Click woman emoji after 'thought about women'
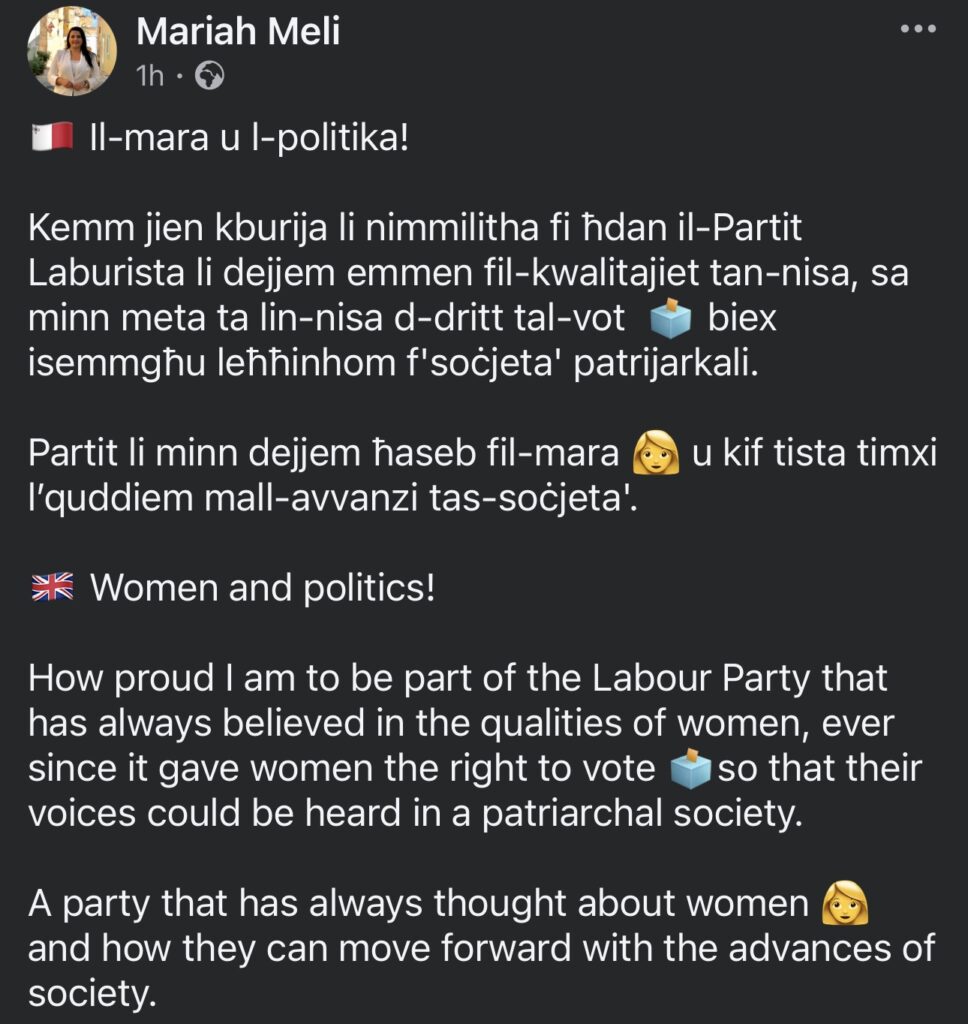The image size is (968, 1024). click(x=844, y=904)
